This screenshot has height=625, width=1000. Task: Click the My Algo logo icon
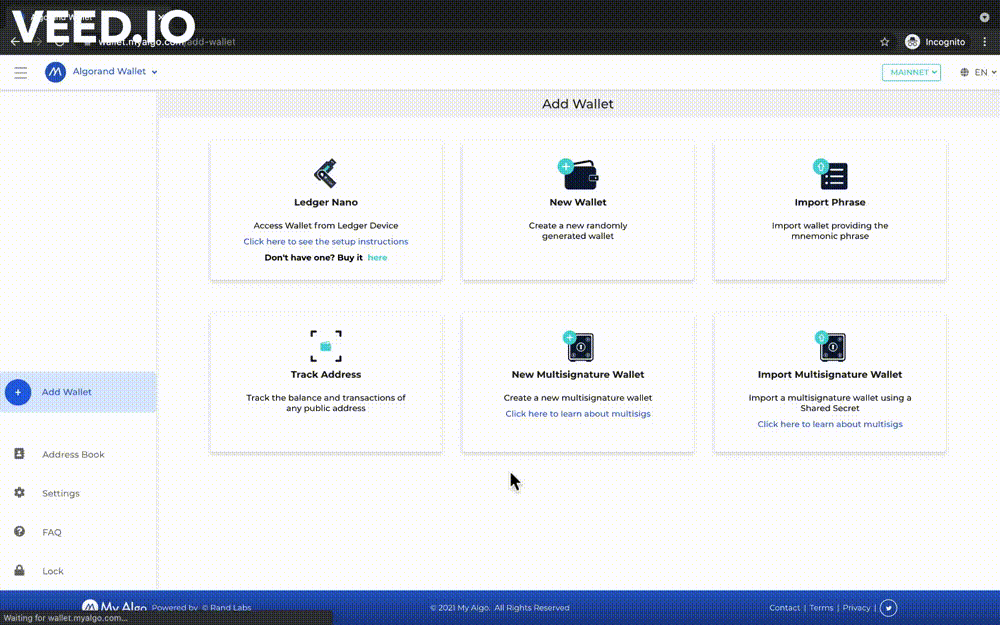pyautogui.click(x=55, y=72)
